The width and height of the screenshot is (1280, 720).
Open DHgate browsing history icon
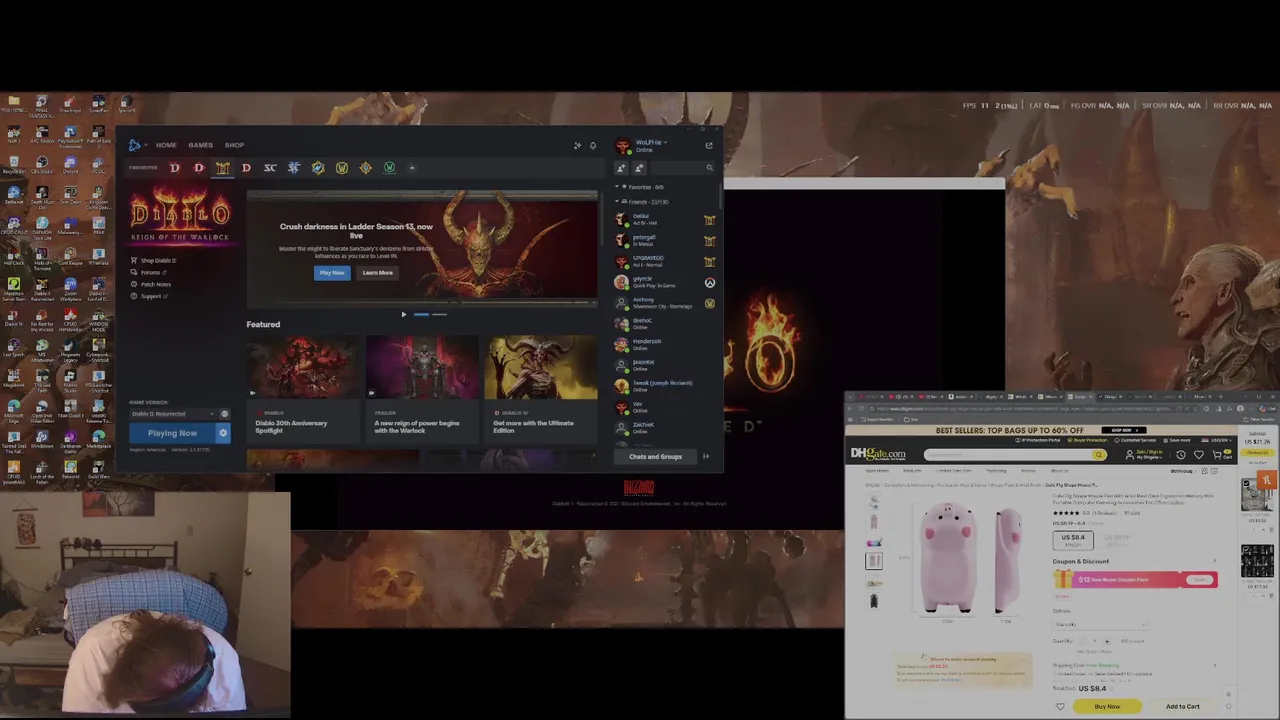tap(1181, 455)
